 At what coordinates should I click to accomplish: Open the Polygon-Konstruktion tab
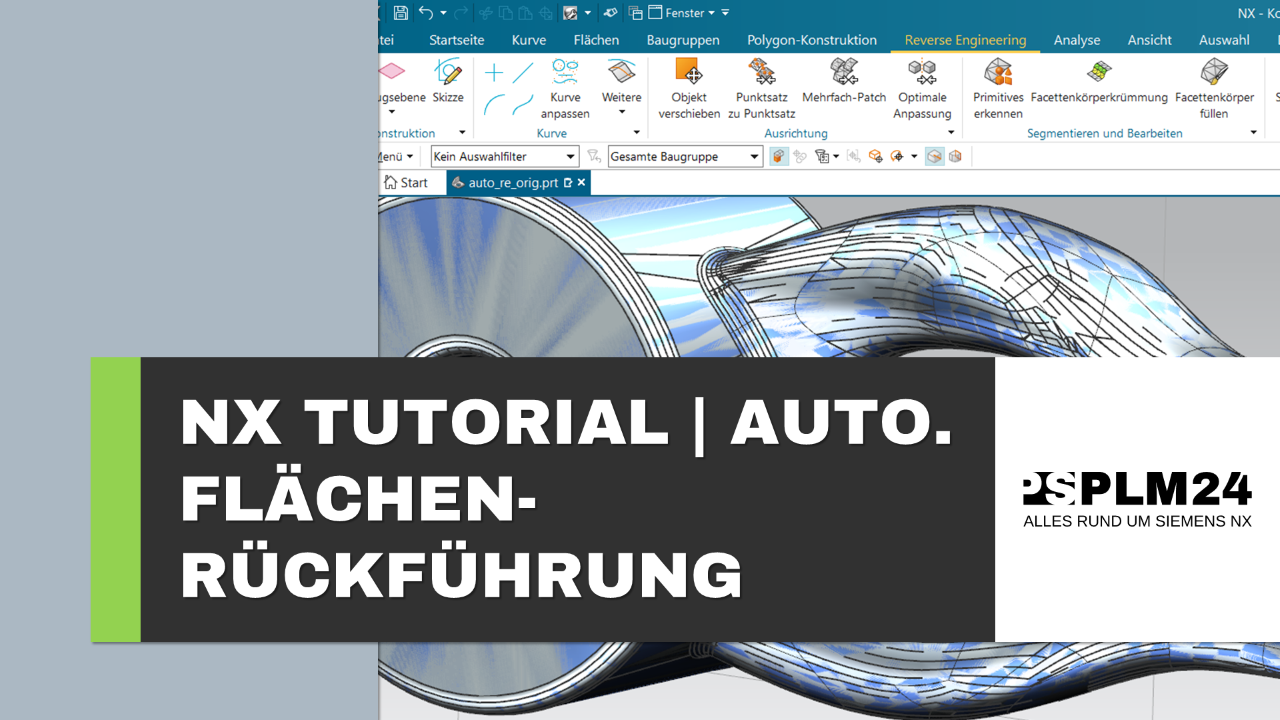[x=812, y=40]
